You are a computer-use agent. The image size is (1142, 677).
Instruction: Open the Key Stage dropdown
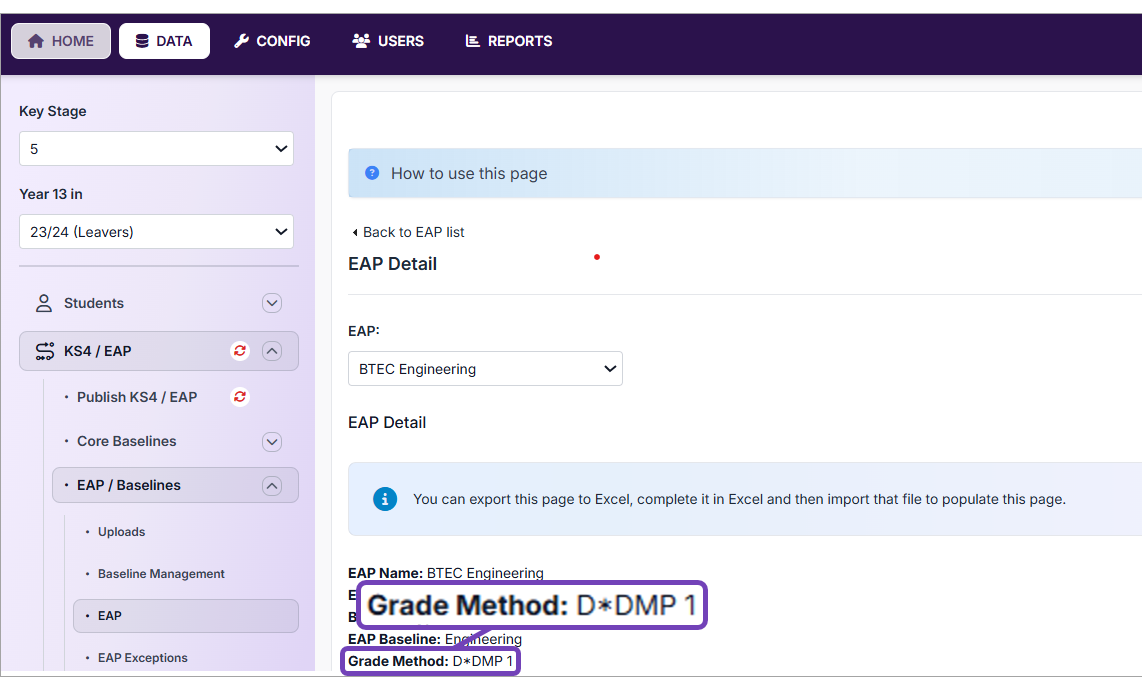click(156, 149)
